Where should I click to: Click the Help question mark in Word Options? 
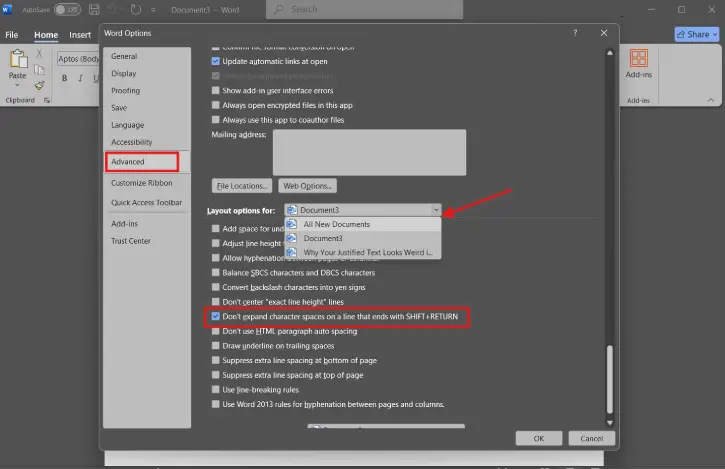coord(575,33)
